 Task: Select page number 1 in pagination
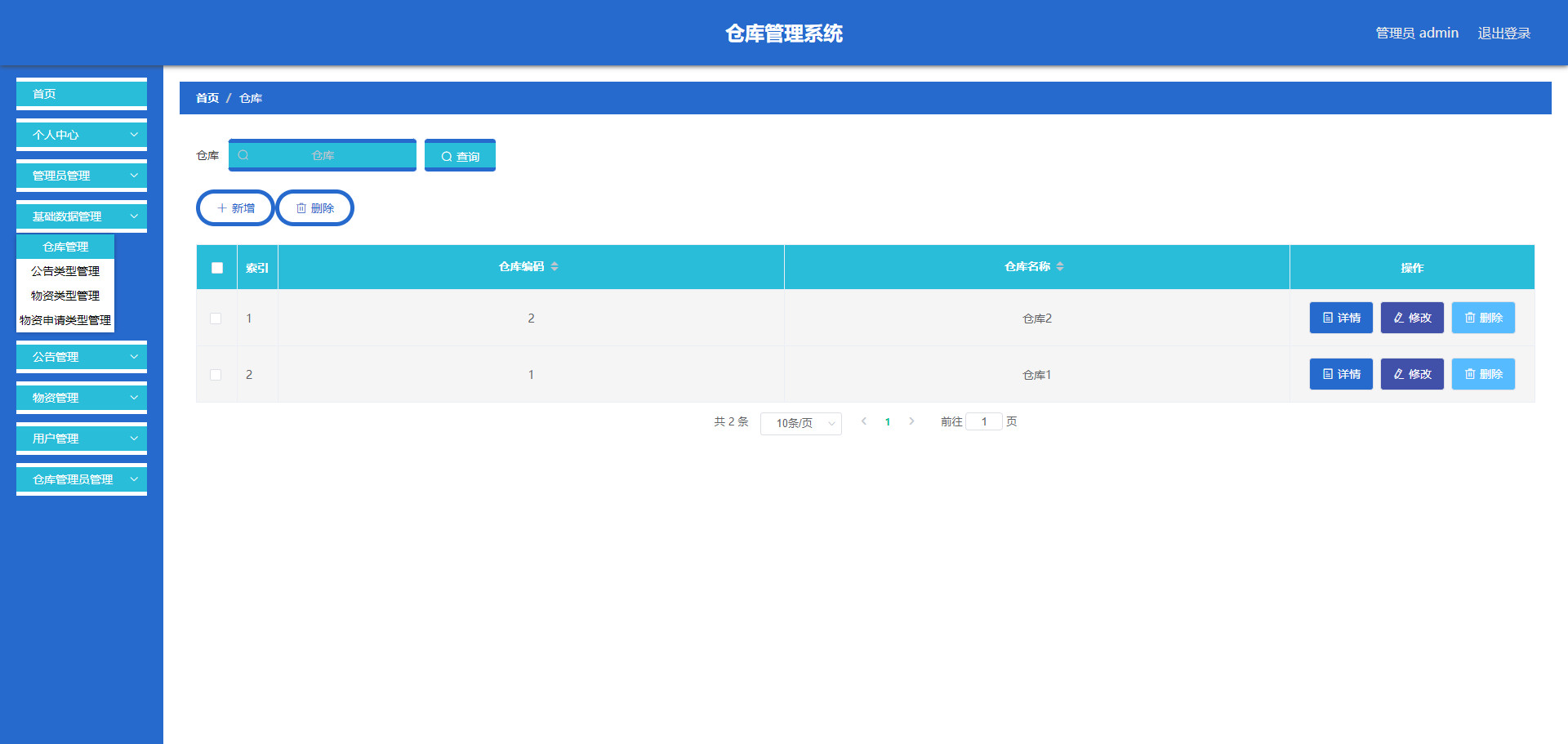[888, 421]
